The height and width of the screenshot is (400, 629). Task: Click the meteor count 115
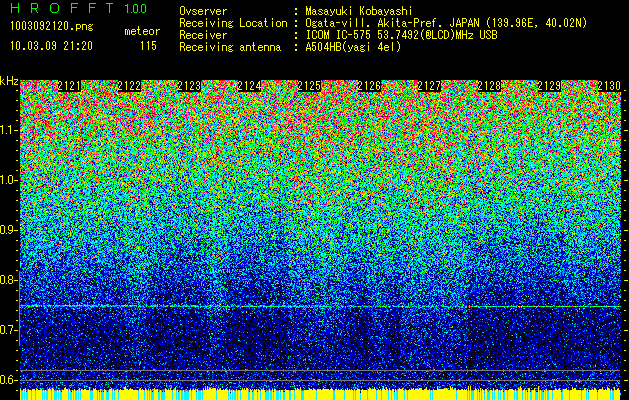(148, 46)
